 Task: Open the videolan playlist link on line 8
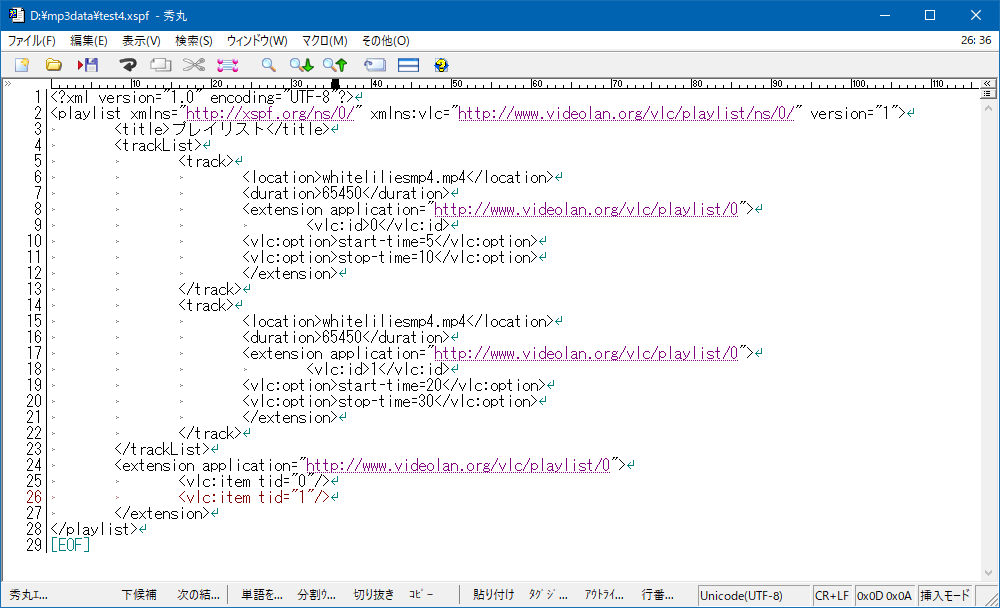coord(586,209)
